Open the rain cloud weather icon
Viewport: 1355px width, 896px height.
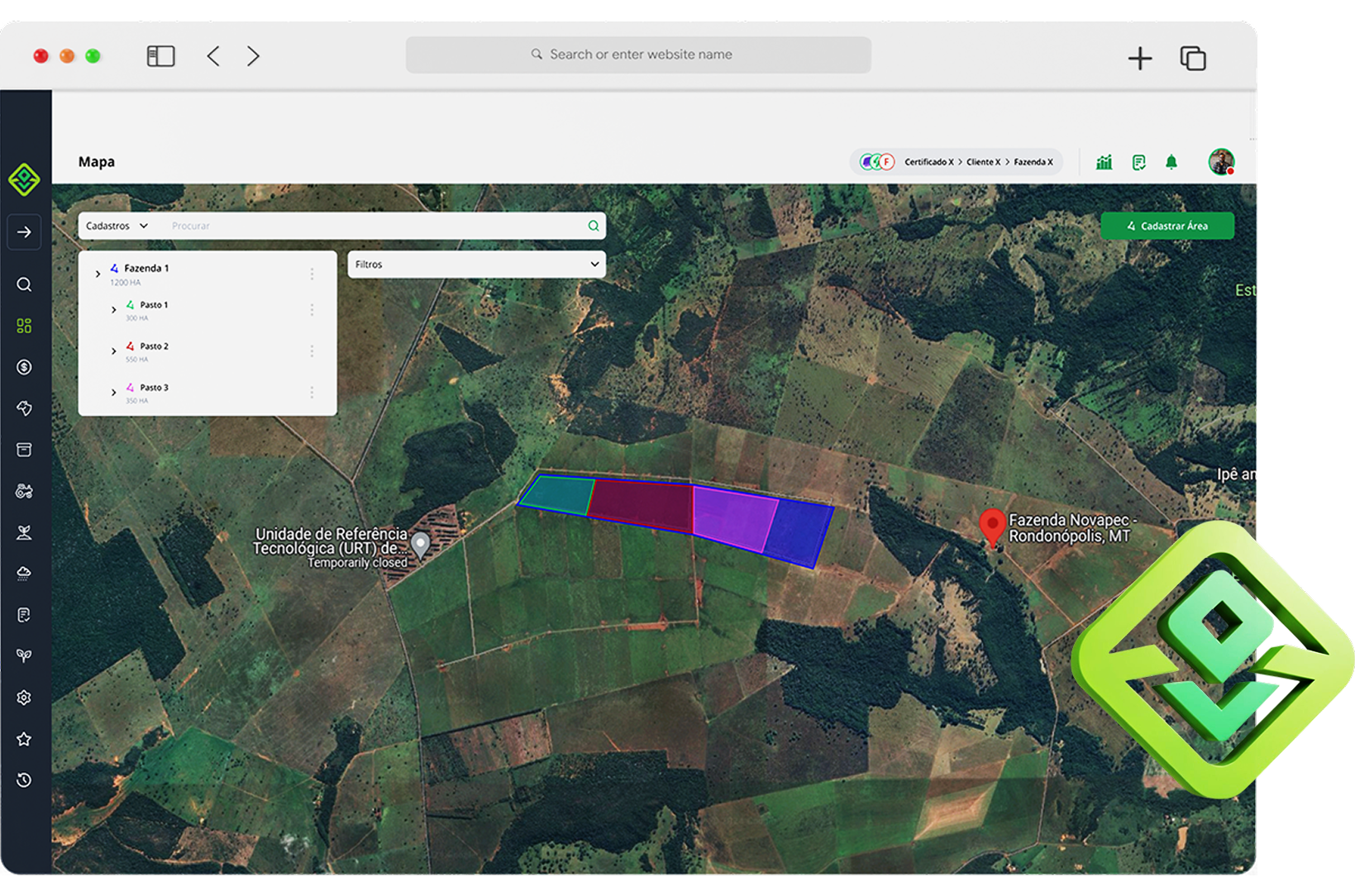pos(24,573)
